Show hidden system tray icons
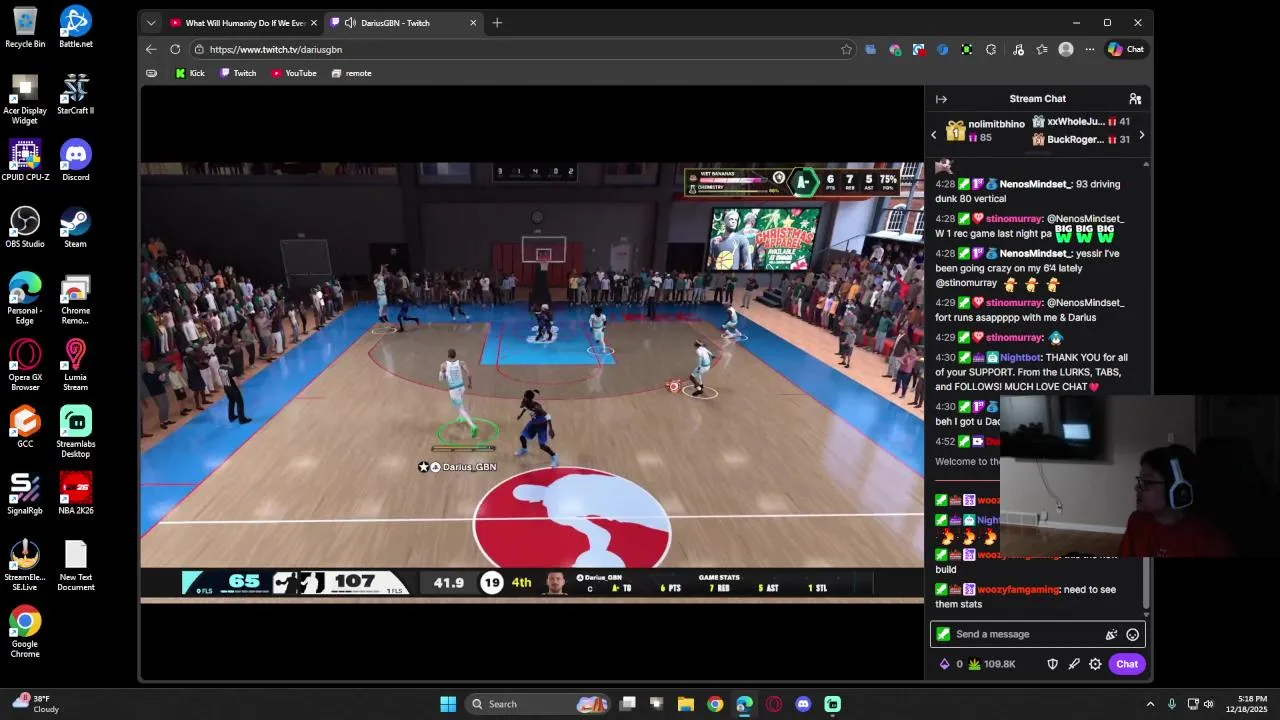This screenshot has width=1280, height=720. click(x=1150, y=704)
